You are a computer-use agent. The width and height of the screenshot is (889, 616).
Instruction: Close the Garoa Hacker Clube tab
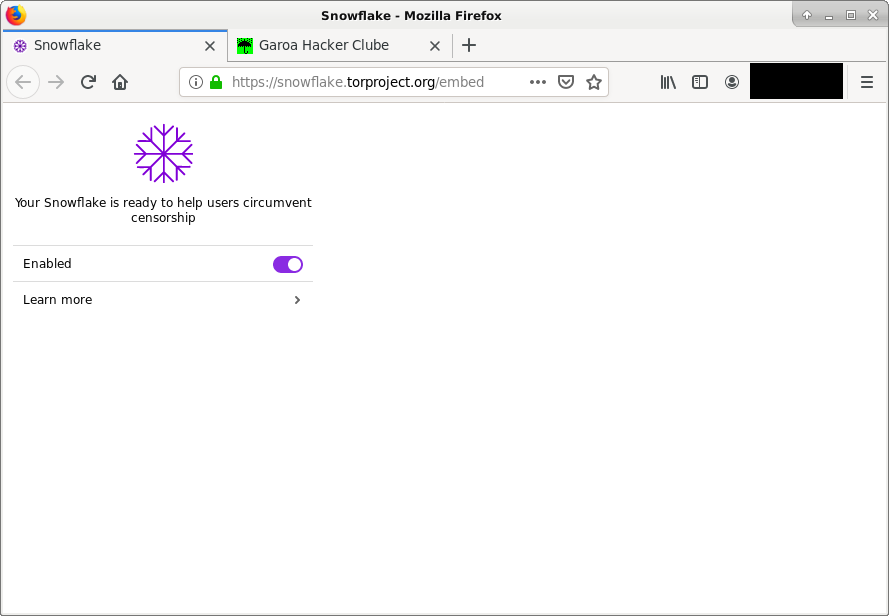[435, 46]
